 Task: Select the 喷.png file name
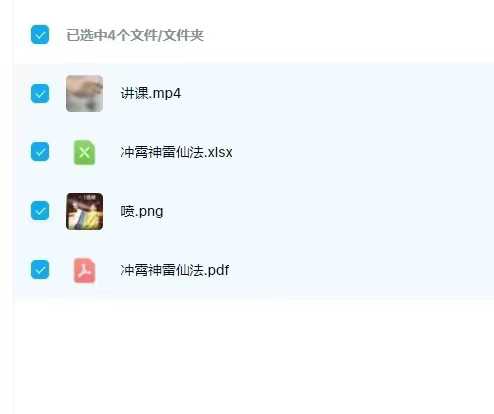pyautogui.click(x=142, y=211)
